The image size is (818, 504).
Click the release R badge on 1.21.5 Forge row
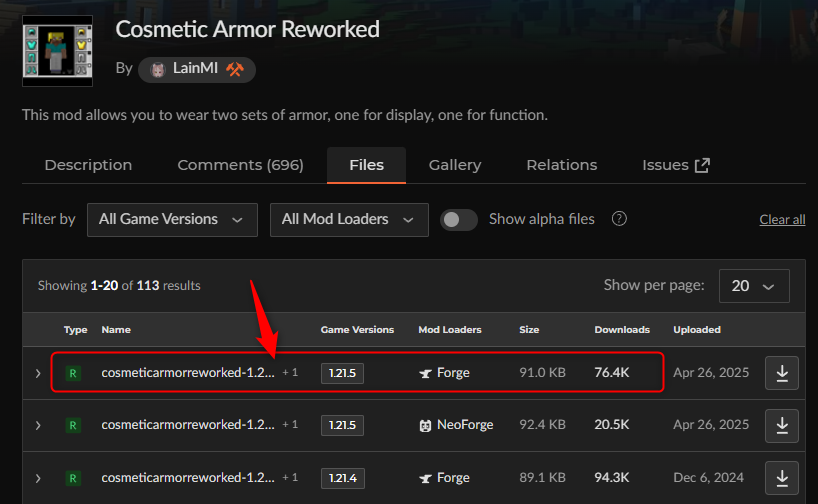click(x=73, y=373)
